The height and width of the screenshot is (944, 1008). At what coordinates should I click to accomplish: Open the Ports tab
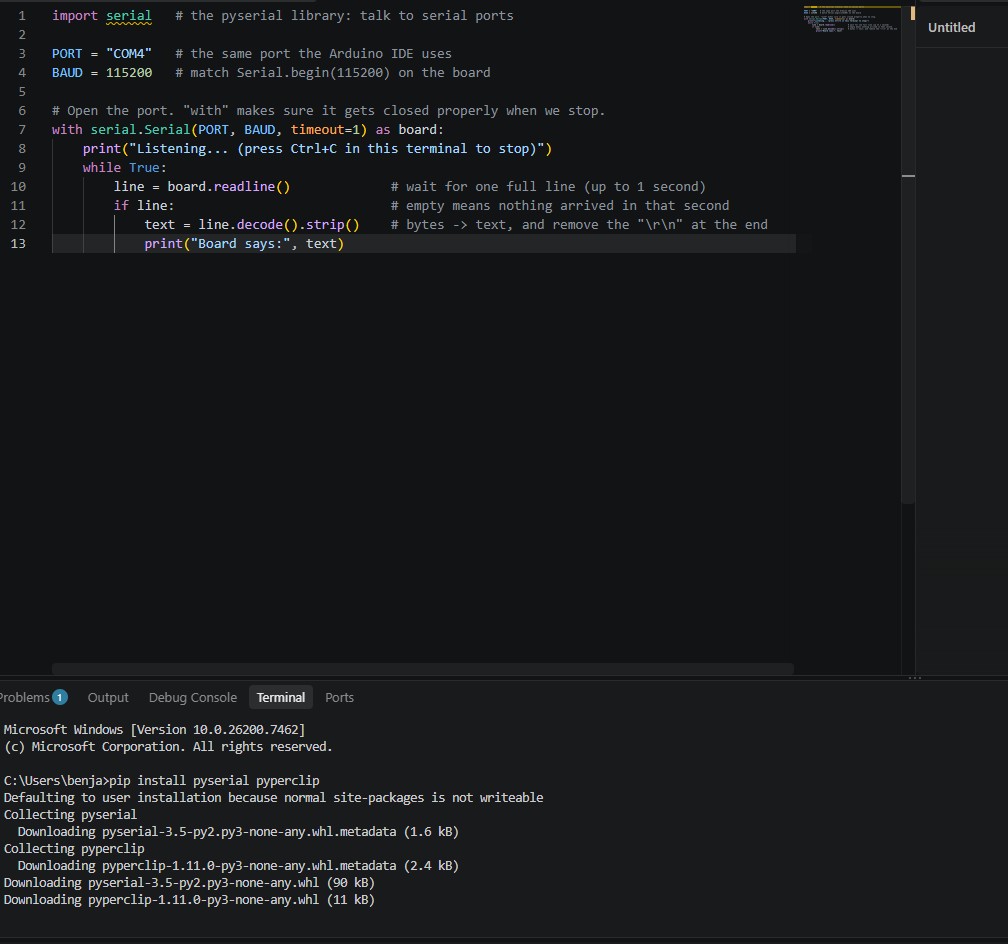pyautogui.click(x=339, y=697)
